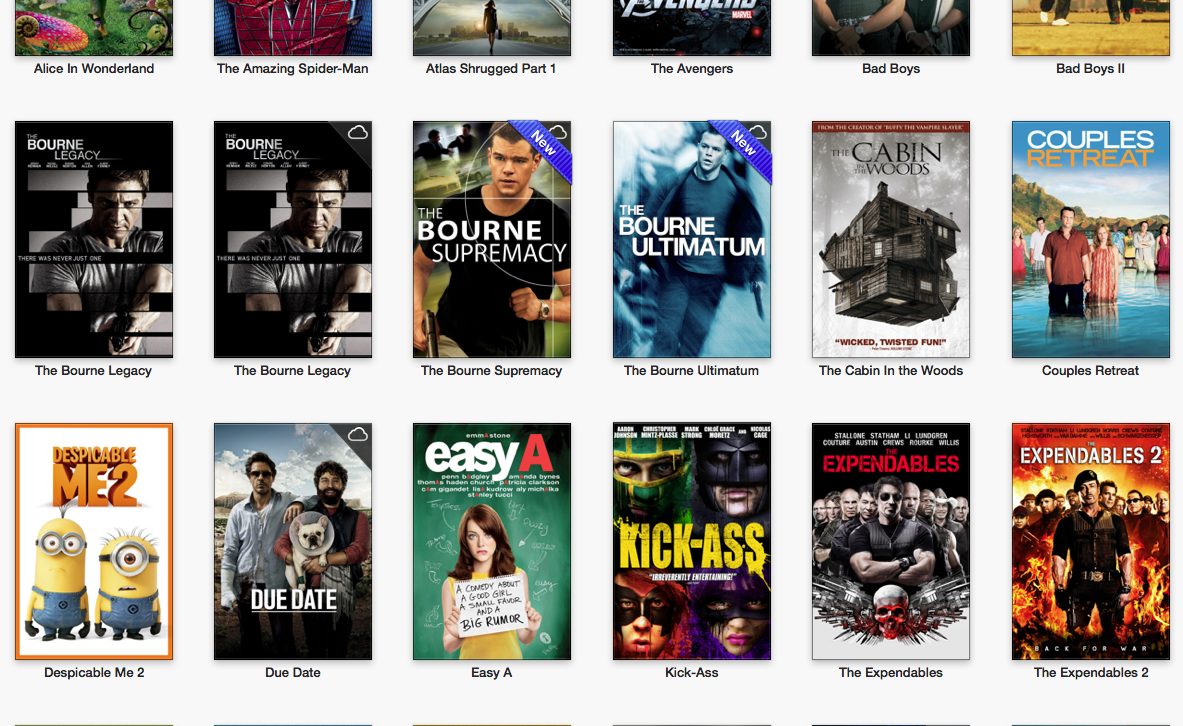This screenshot has height=726, width=1183.
Task: Select the Despicable Me 2 minions poster
Action: pyautogui.click(x=94, y=541)
